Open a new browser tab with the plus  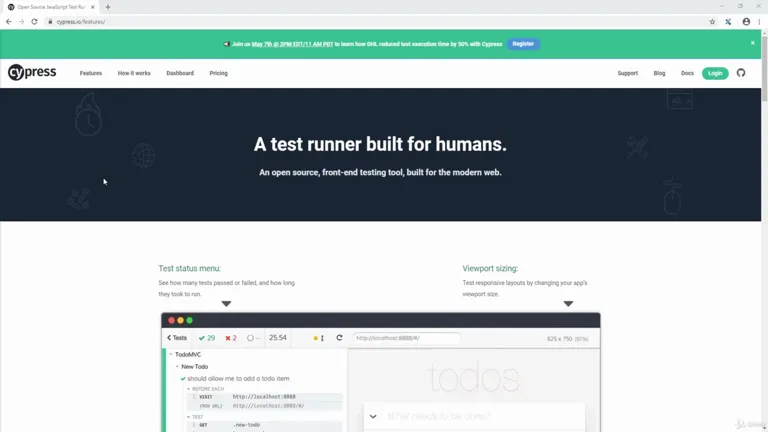click(x=108, y=7)
